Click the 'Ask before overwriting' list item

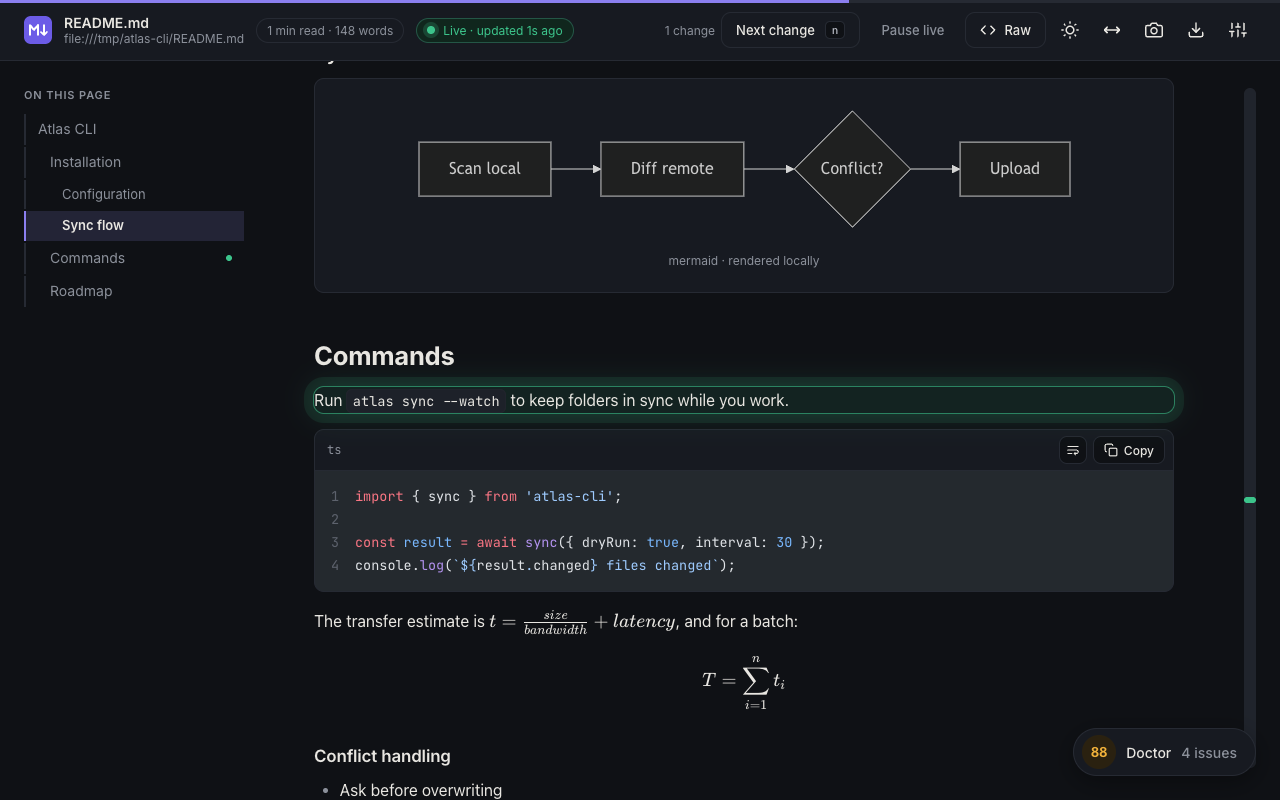click(x=421, y=790)
